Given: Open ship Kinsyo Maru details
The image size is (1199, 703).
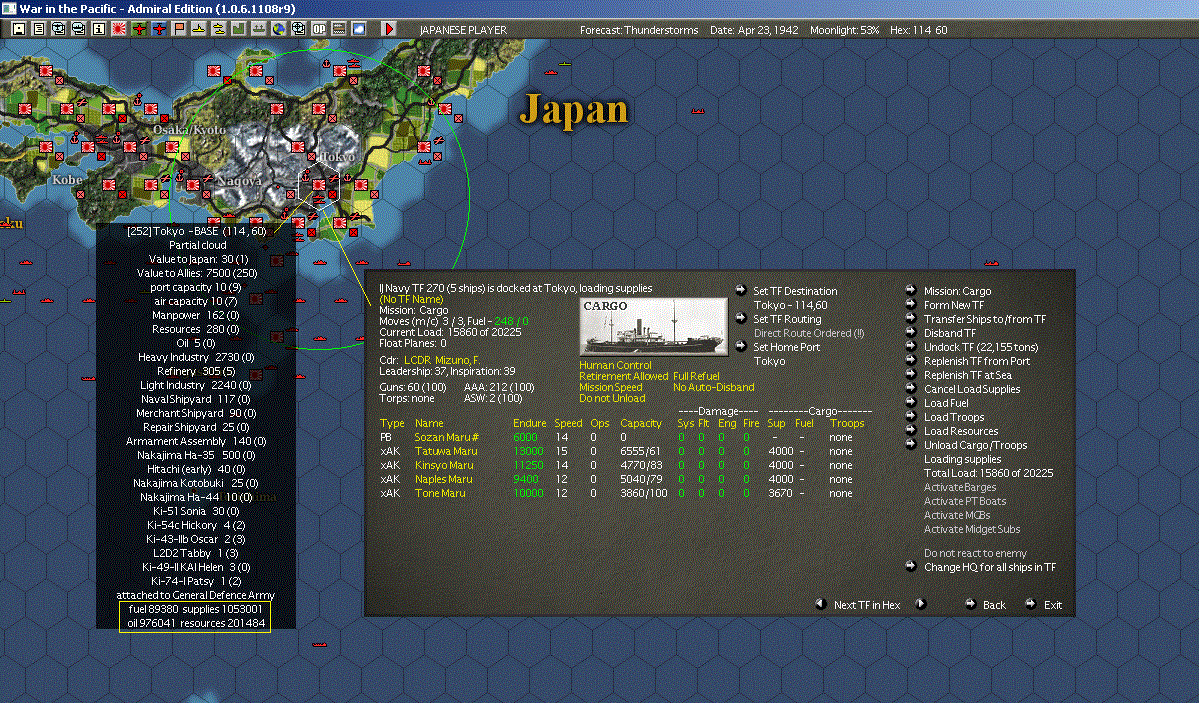Looking at the screenshot, I should (x=444, y=464).
